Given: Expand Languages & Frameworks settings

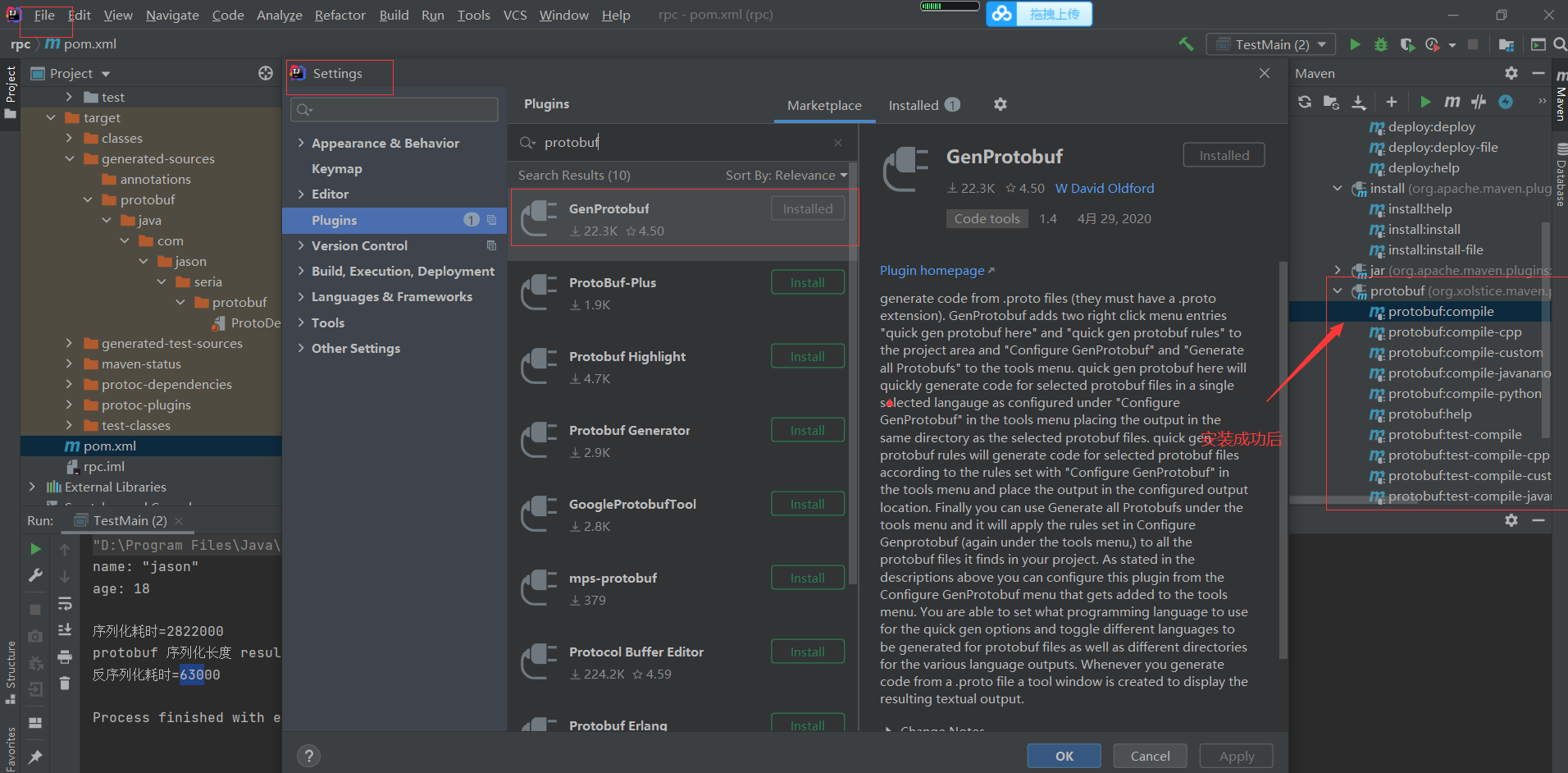Looking at the screenshot, I should click(x=301, y=296).
